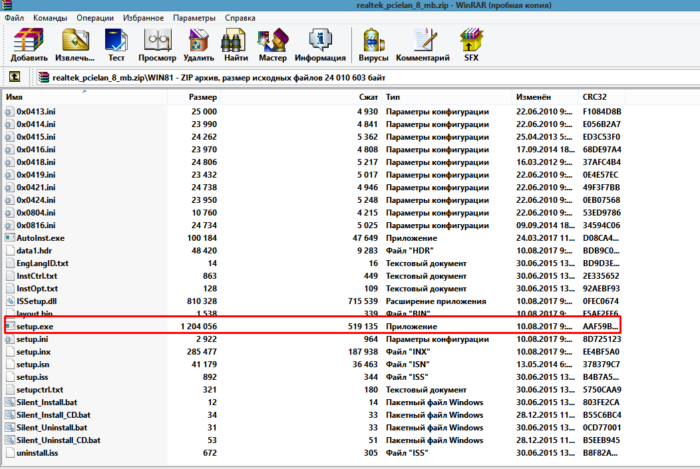Click the Silent_Uninstall_CD.bat file icon
The width and height of the screenshot is (700, 469).
coord(9,440)
